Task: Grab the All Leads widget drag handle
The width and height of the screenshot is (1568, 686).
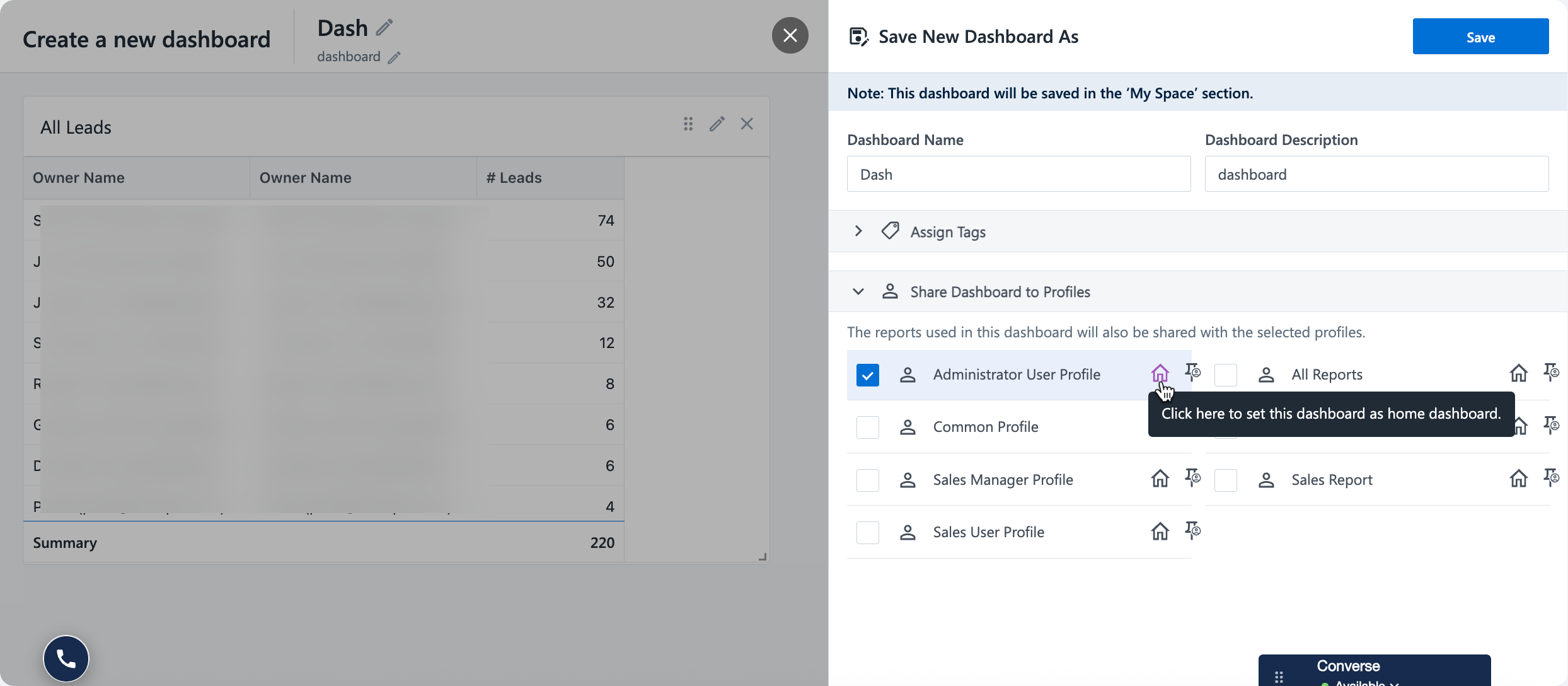Action: 688,124
